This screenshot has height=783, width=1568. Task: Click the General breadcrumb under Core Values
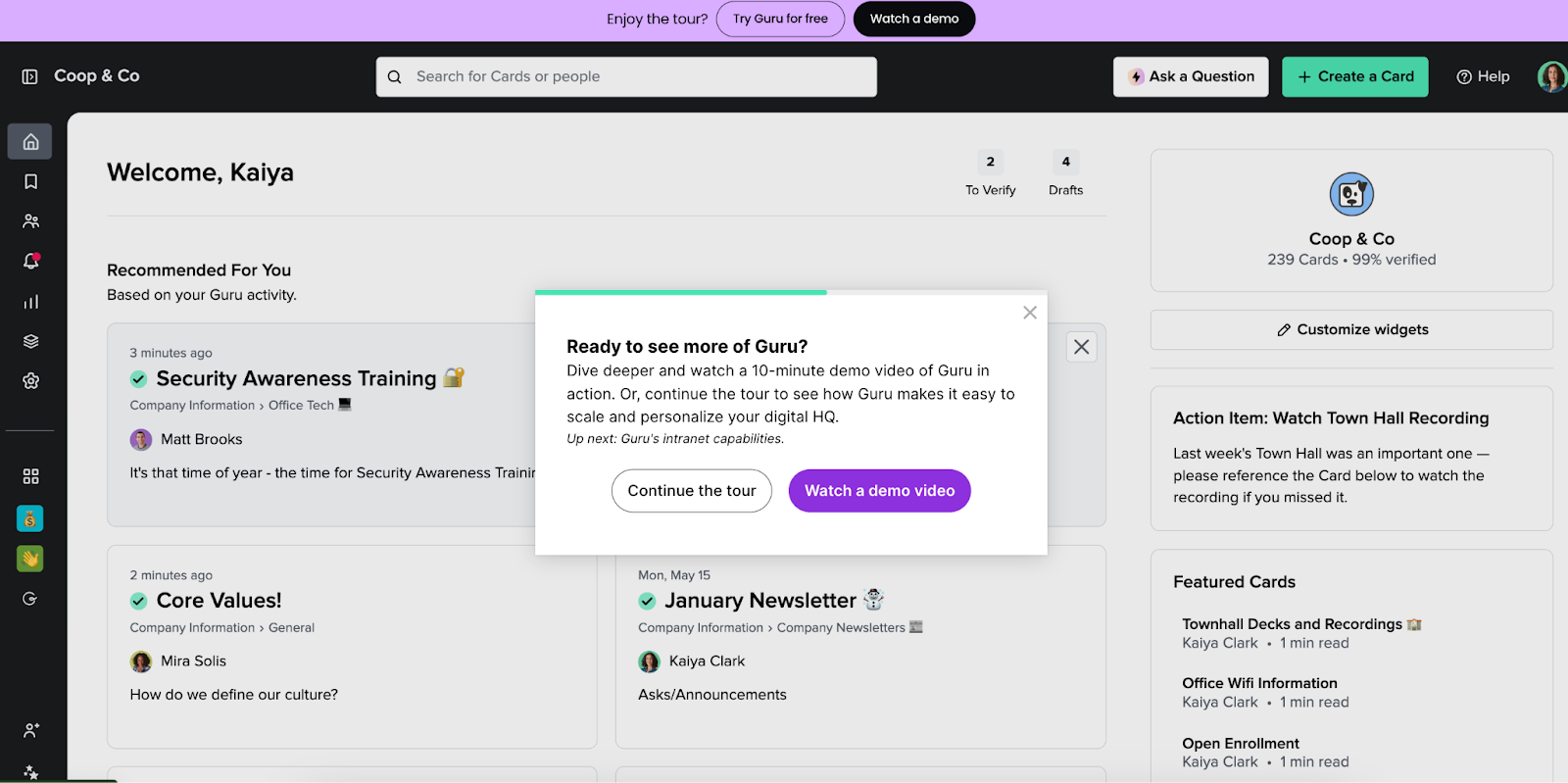click(291, 628)
